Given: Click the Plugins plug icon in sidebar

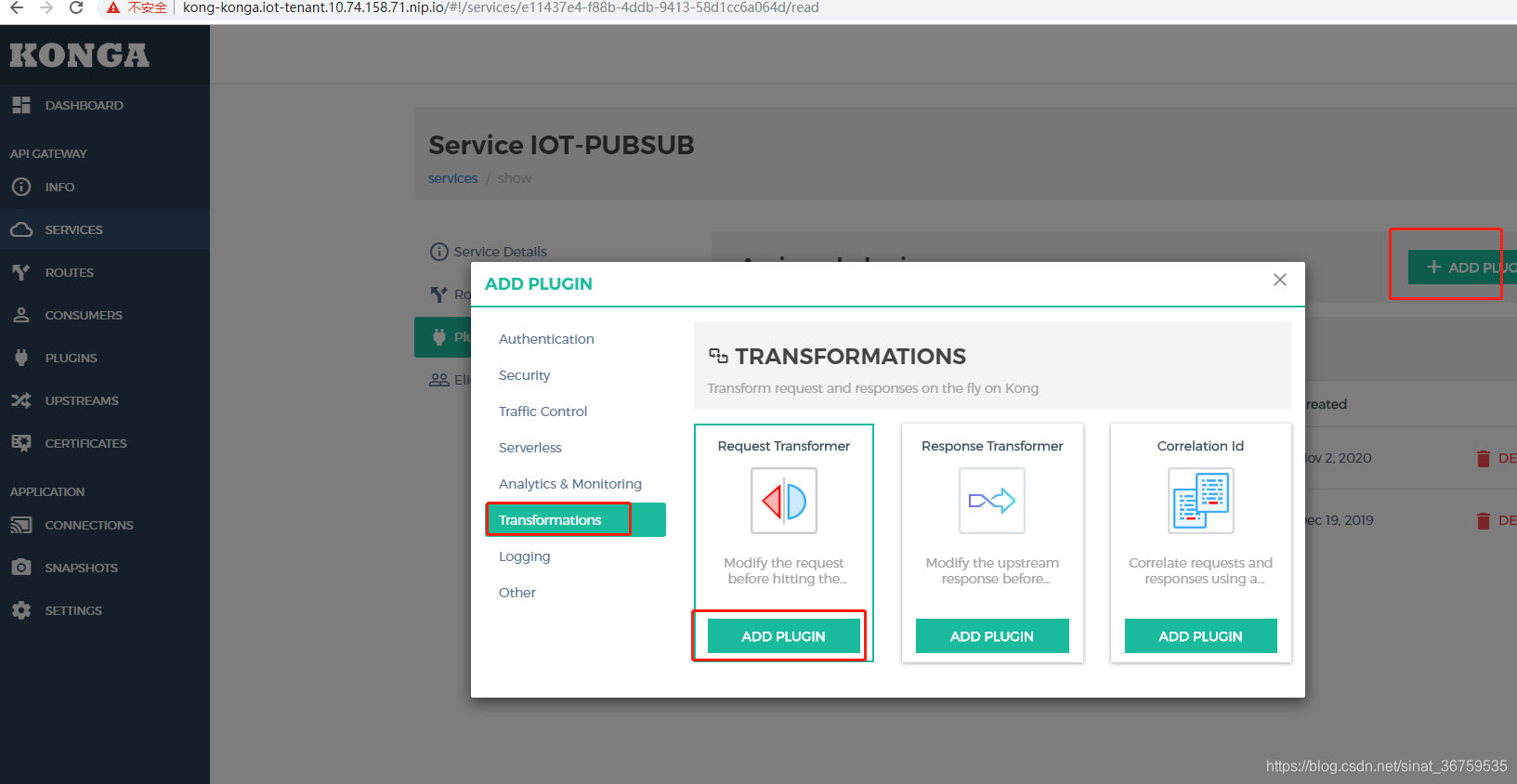Looking at the screenshot, I should tap(21, 358).
